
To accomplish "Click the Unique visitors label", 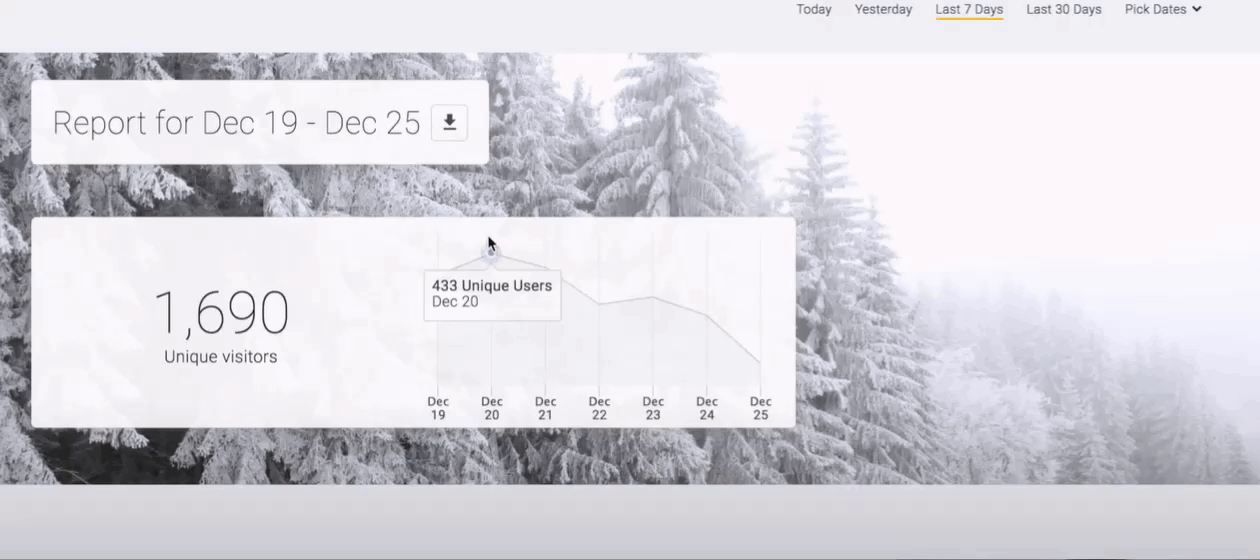I will click(x=221, y=357).
